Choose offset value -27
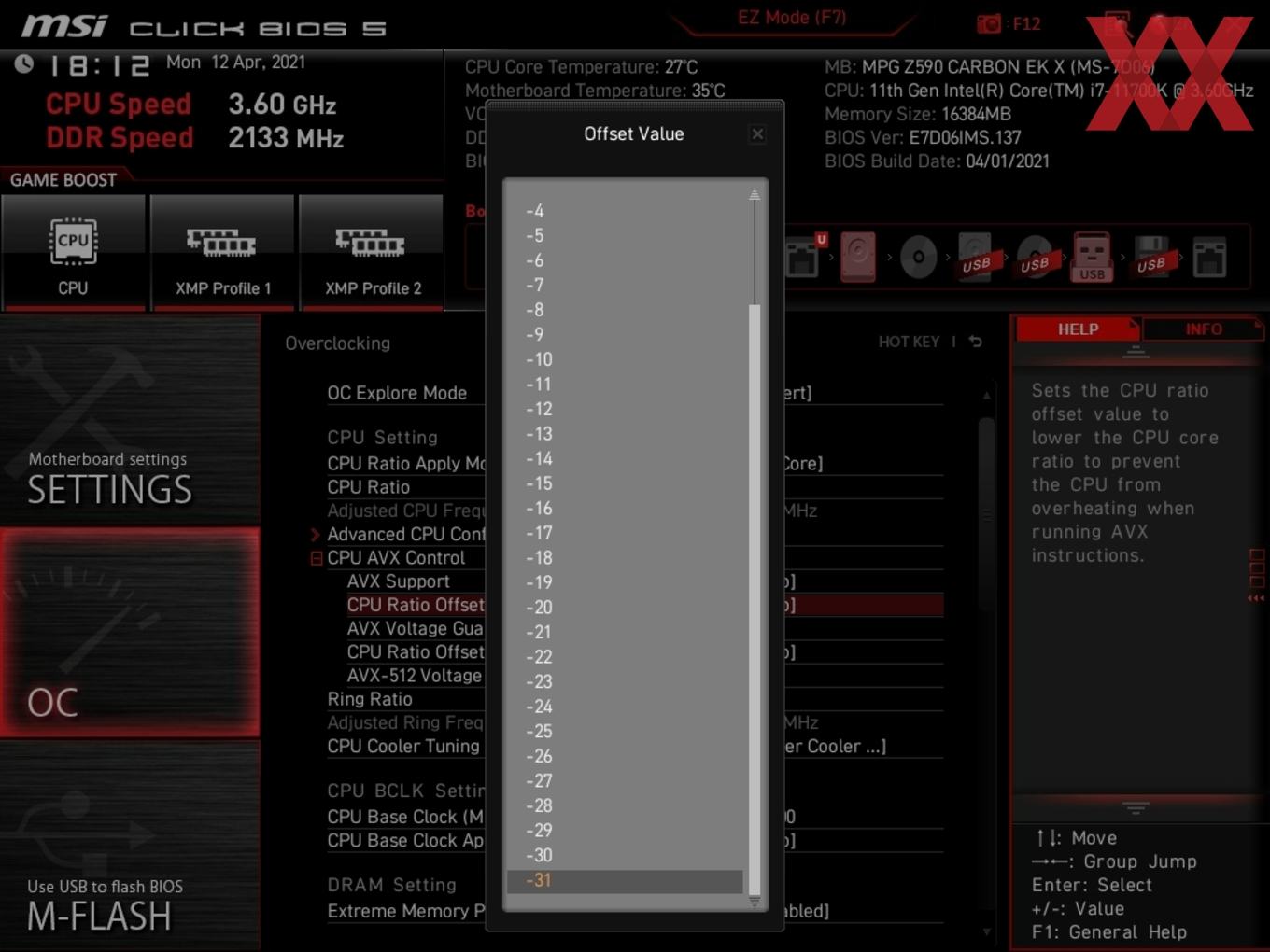Screen dimensions: 1270x952 click(625, 780)
